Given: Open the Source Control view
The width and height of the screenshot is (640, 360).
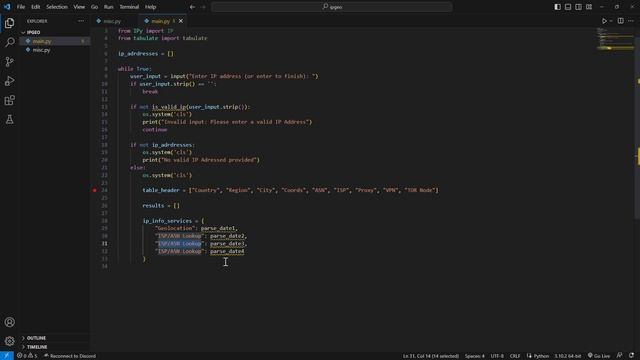Looking at the screenshot, I should [9, 62].
